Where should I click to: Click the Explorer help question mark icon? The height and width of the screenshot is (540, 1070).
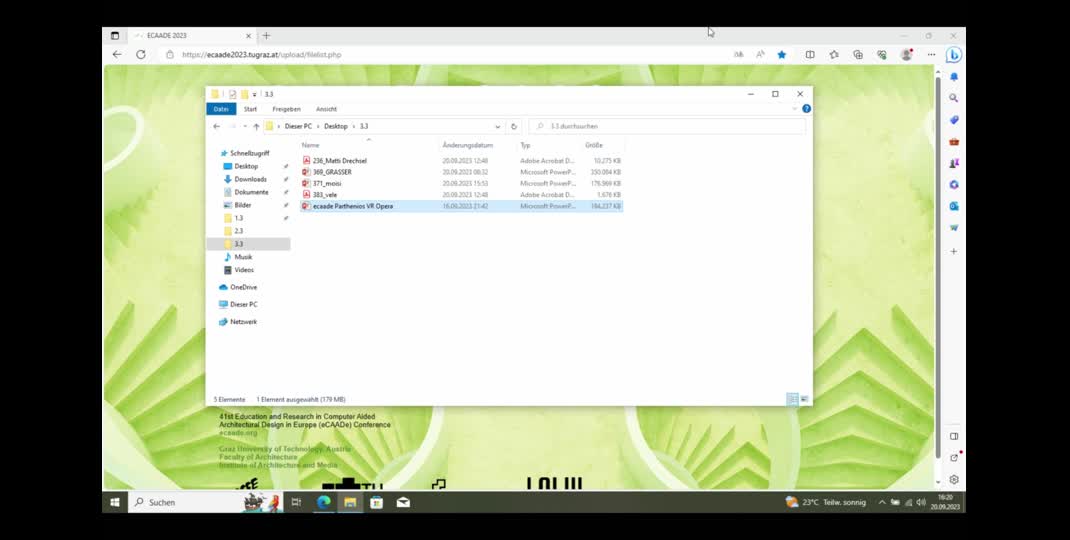point(807,109)
